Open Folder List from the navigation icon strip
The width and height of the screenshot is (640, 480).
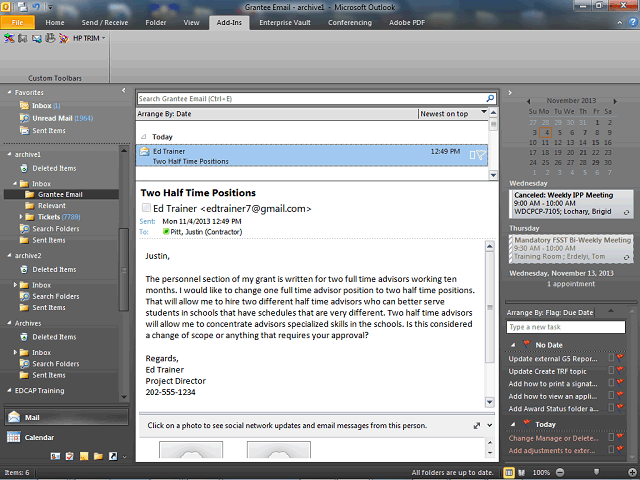pos(98,456)
